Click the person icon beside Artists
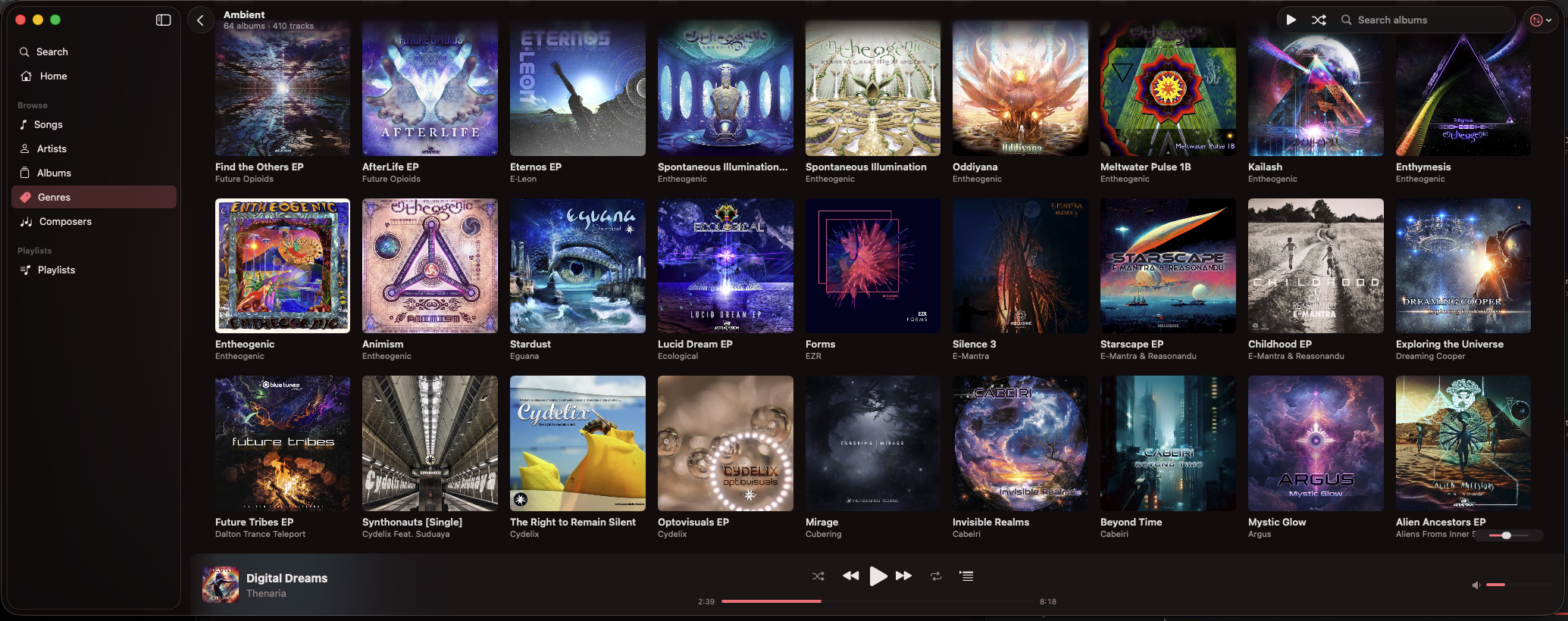Viewport: 1568px width, 621px height. [x=25, y=149]
